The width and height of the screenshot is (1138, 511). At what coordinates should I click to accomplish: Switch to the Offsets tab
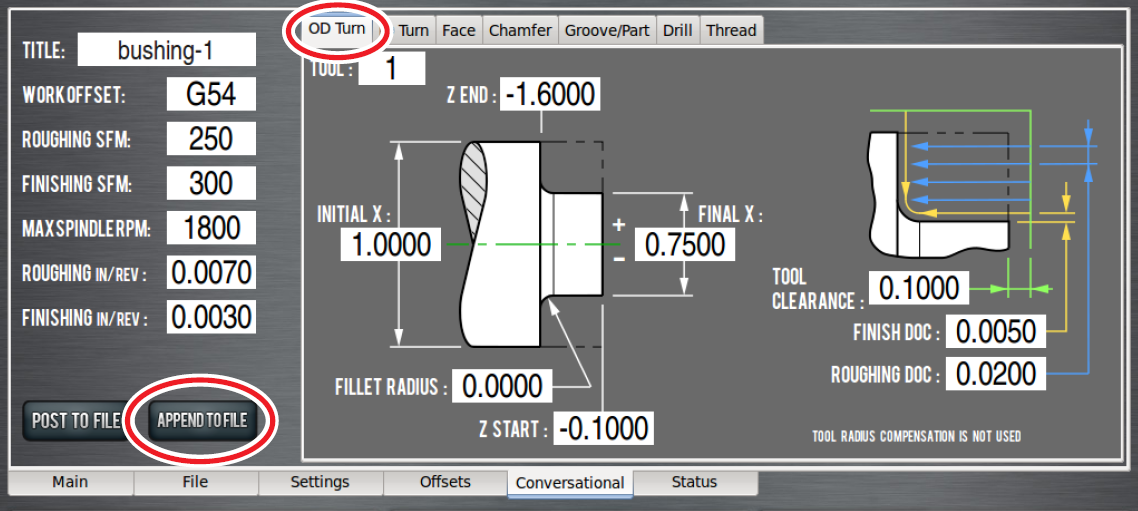pyautogui.click(x=445, y=482)
